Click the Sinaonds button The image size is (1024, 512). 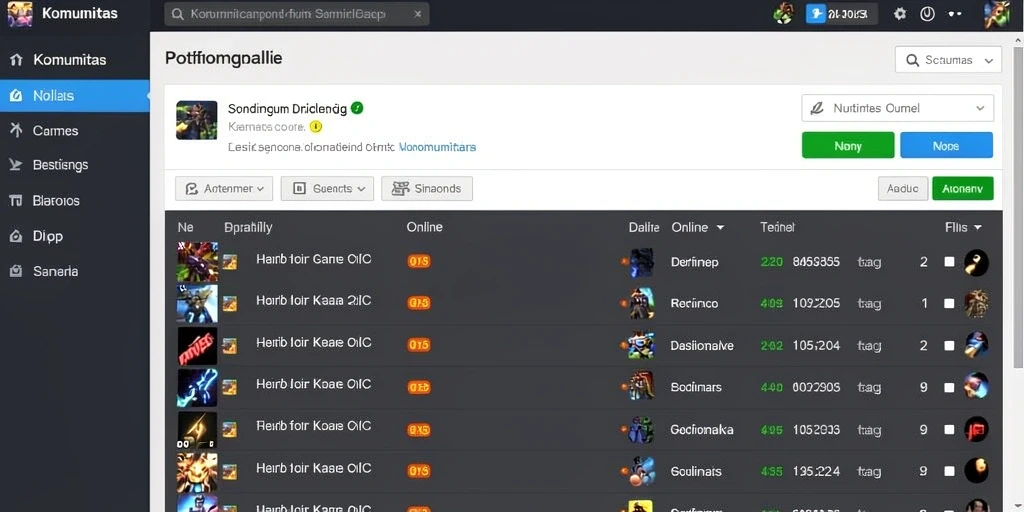427,189
